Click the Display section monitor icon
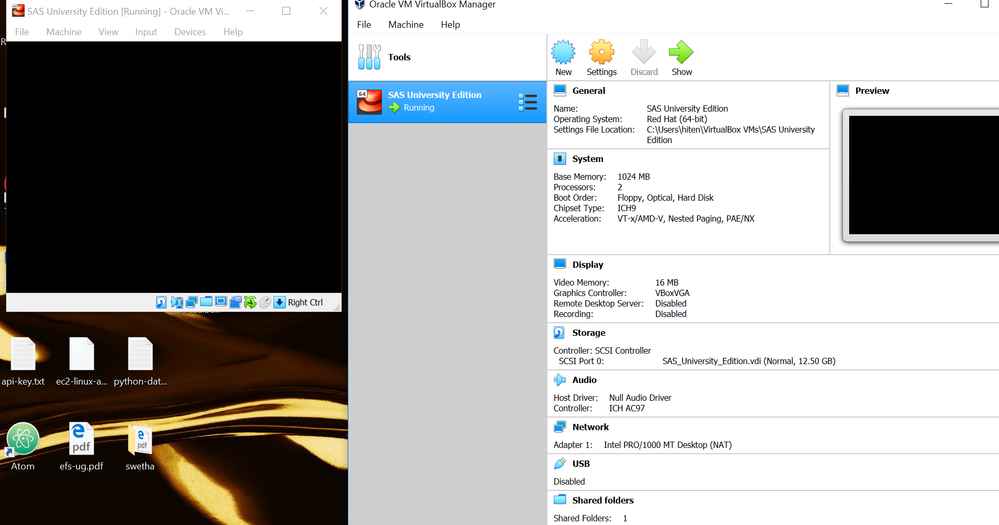The height and width of the screenshot is (525, 999). (560, 264)
